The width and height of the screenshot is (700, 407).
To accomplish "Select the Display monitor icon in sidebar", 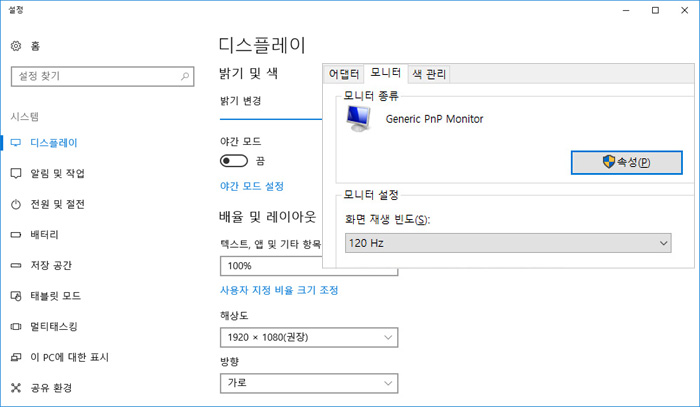I will tap(15, 143).
